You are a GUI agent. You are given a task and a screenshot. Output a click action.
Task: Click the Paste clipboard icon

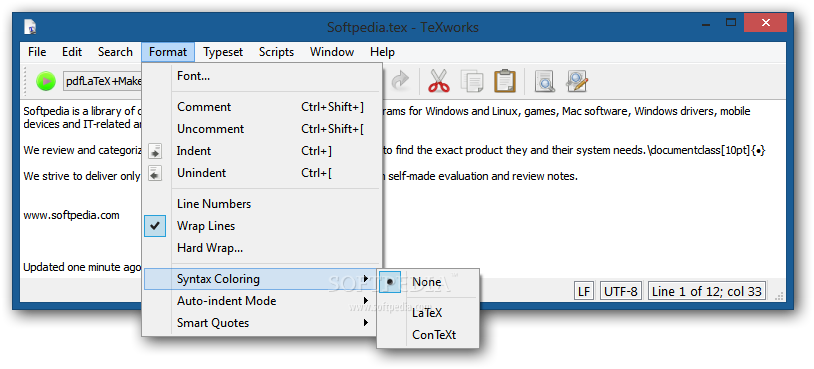tap(505, 81)
